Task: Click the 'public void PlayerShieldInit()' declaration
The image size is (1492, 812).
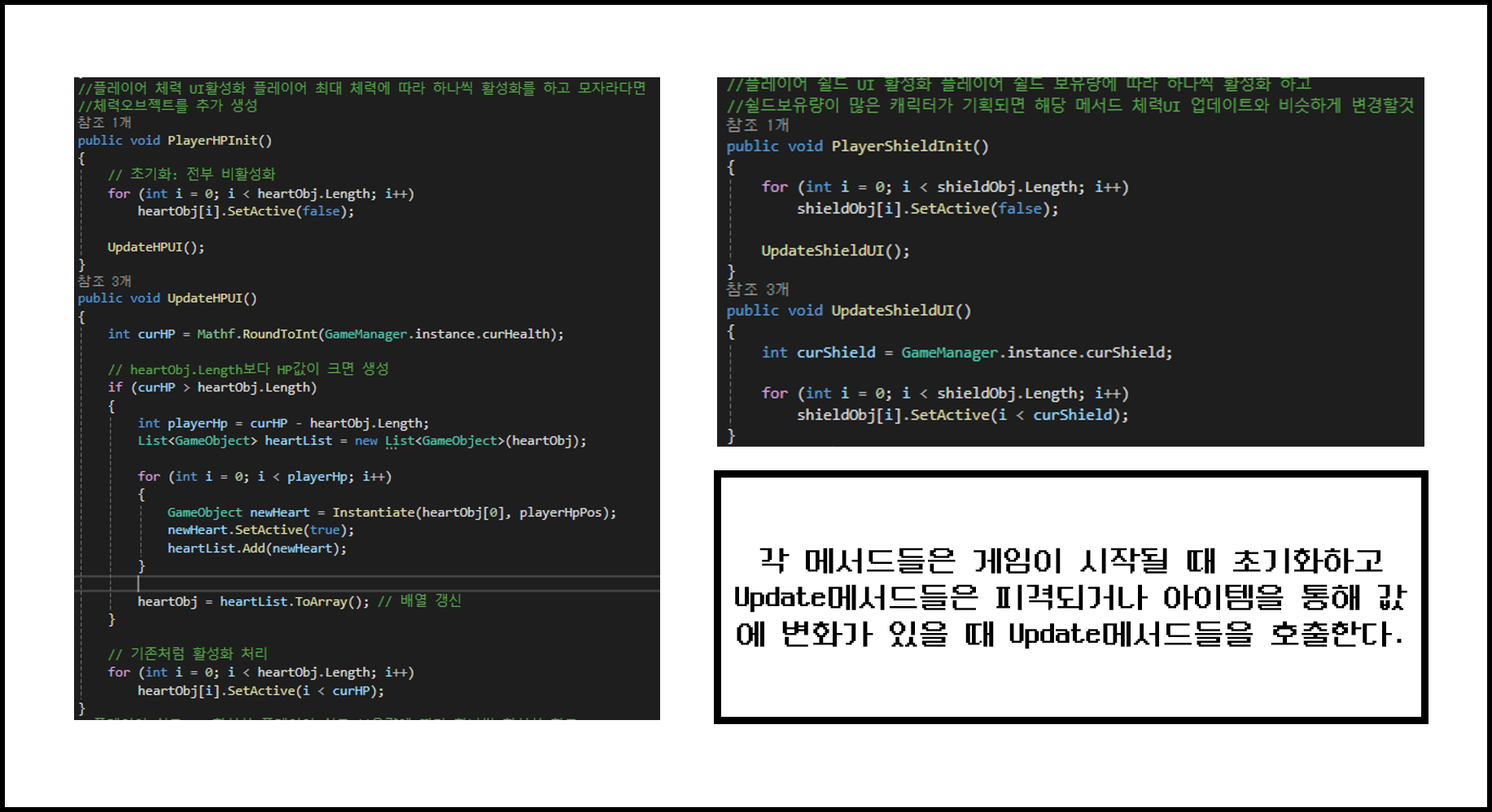Action: [x=858, y=146]
